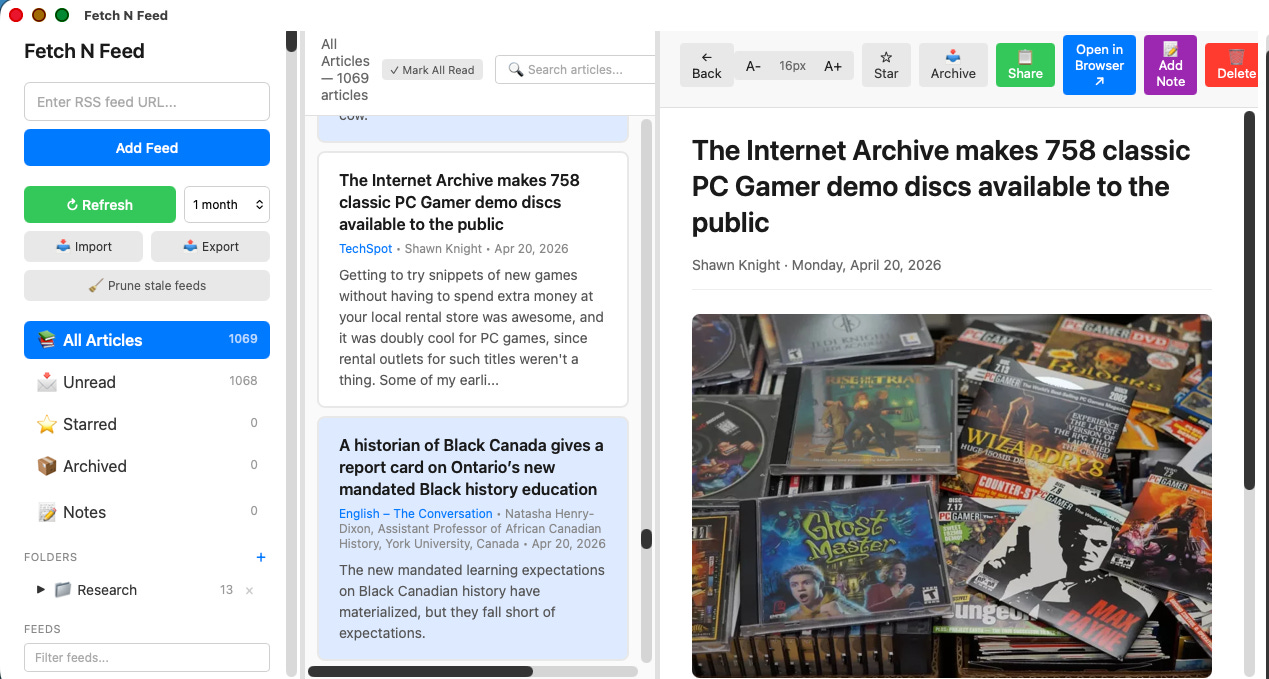Open the English – The Conversation source link
Screen dimensions: 1269x679
pos(416,514)
